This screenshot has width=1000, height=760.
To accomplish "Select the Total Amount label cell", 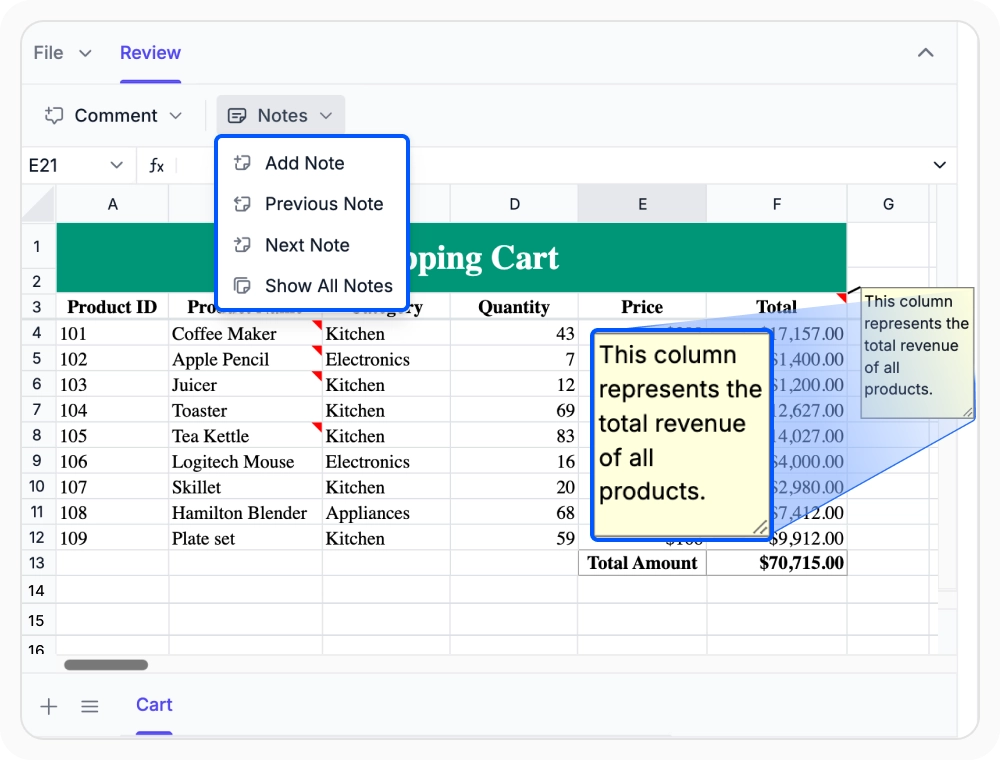I will tap(642, 563).
